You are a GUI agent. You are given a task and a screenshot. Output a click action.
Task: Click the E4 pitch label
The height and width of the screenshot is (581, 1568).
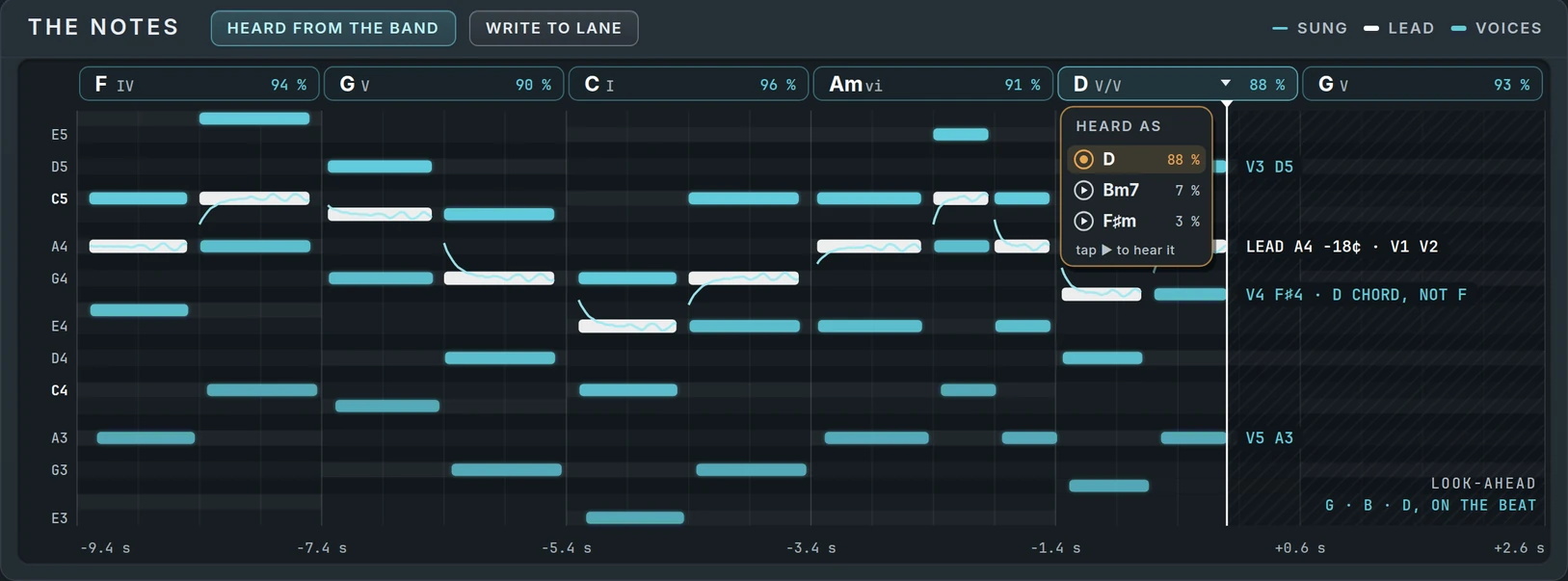60,326
